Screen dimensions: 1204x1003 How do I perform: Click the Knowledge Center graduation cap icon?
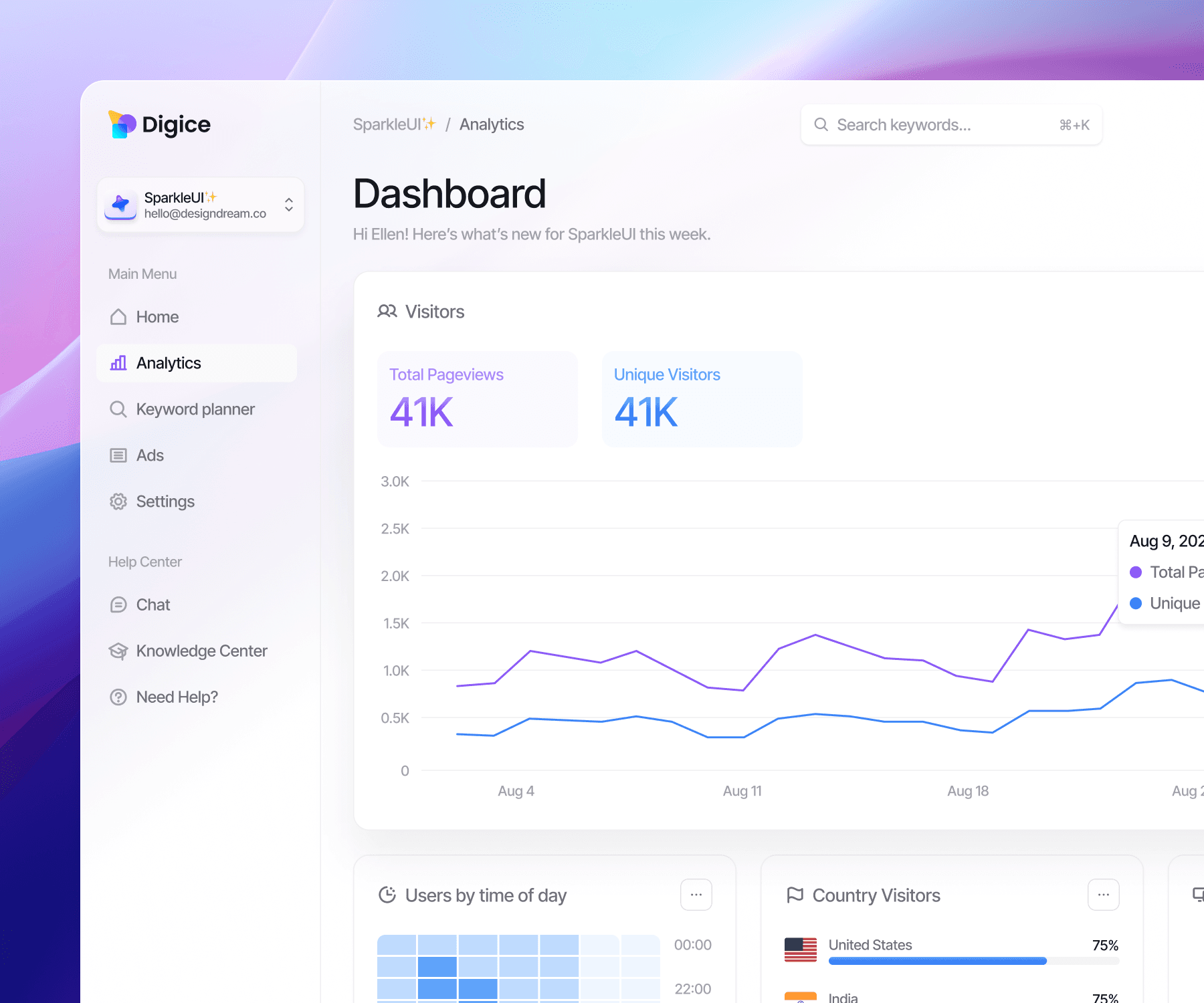coord(118,651)
